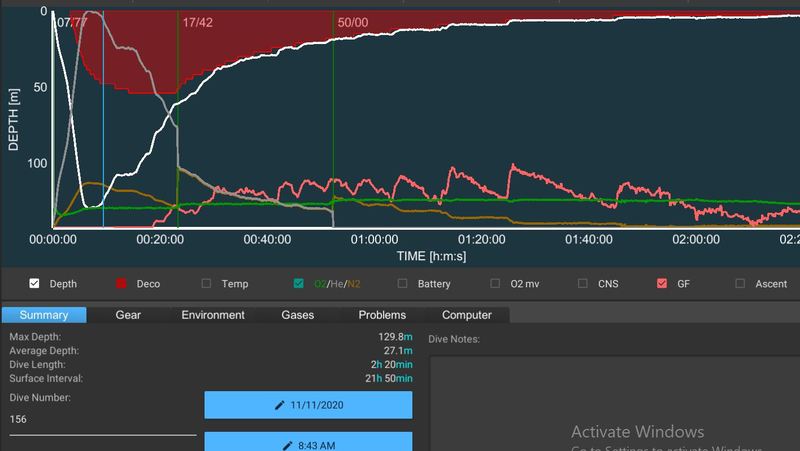
Task: Click the 17/42 gas switch marker on graph
Action: coord(196,20)
